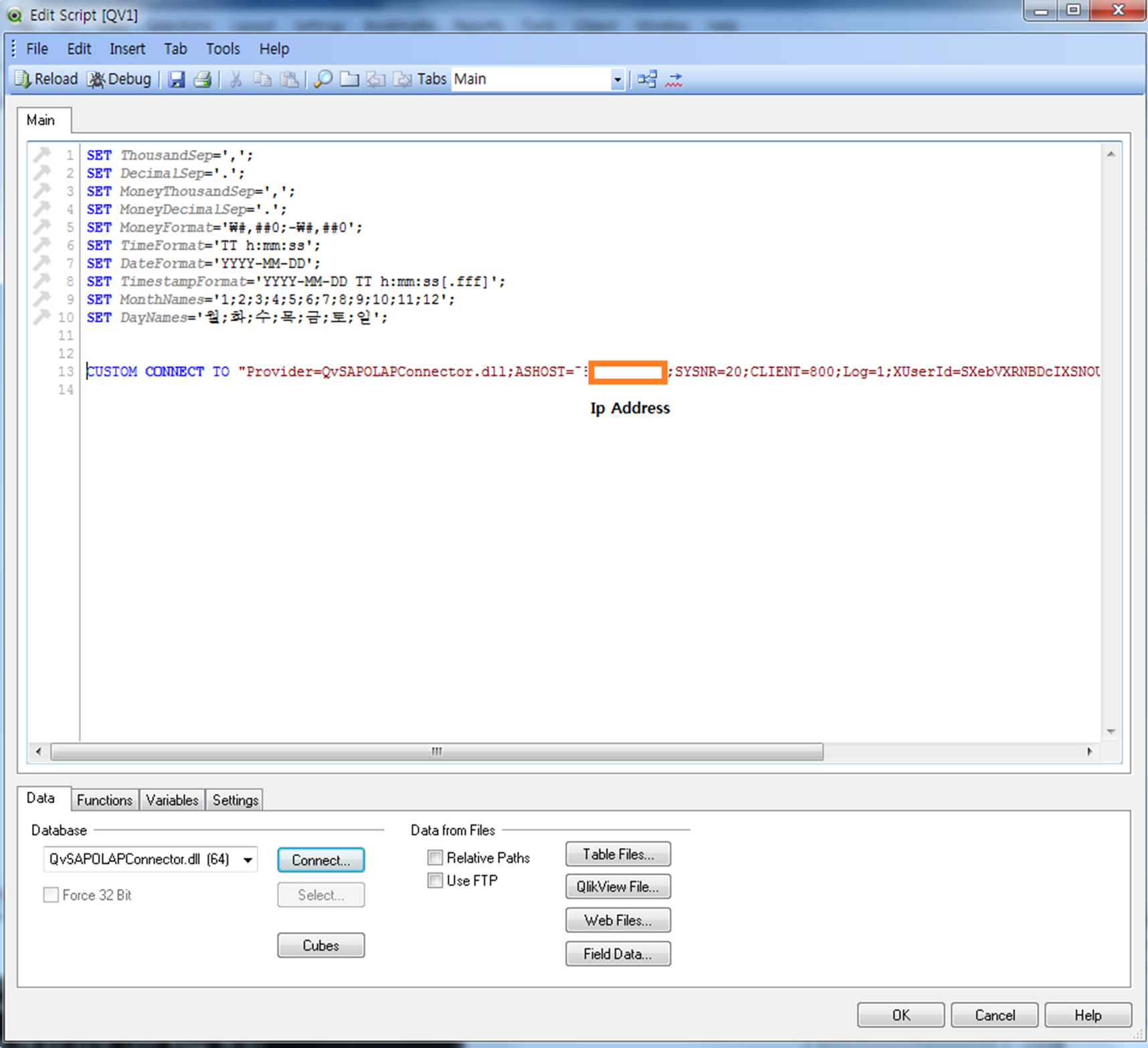Start the Debug tool
This screenshot has width=1148, height=1048.
(119, 79)
